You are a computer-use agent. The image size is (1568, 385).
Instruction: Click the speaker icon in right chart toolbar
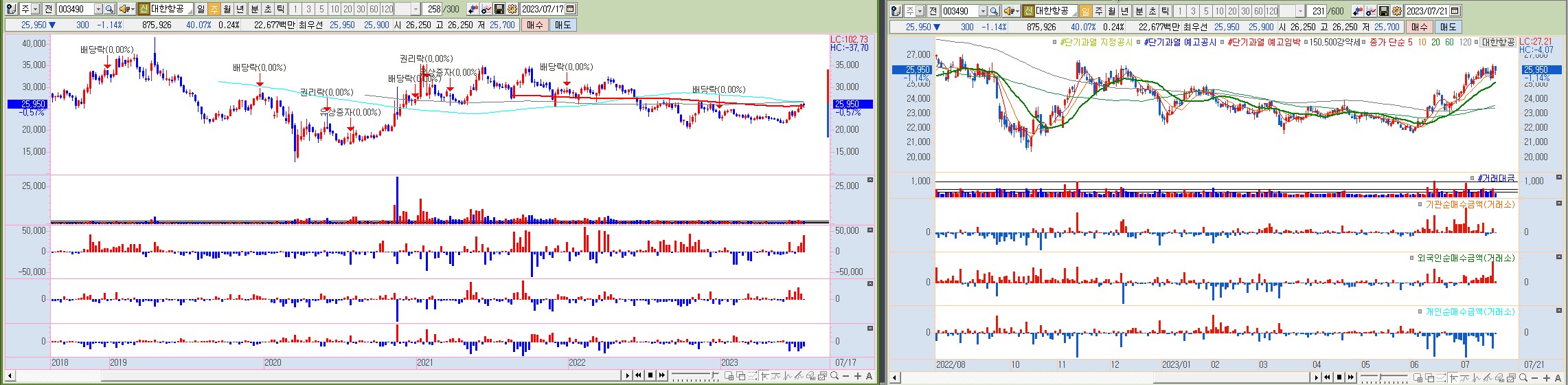[1009, 10]
